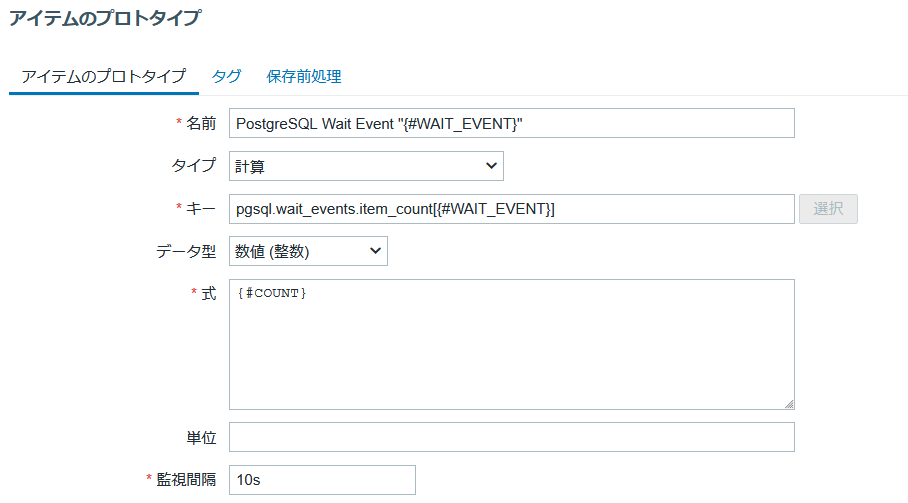Click the 名前 field label
908x503 pixels.
(201, 123)
